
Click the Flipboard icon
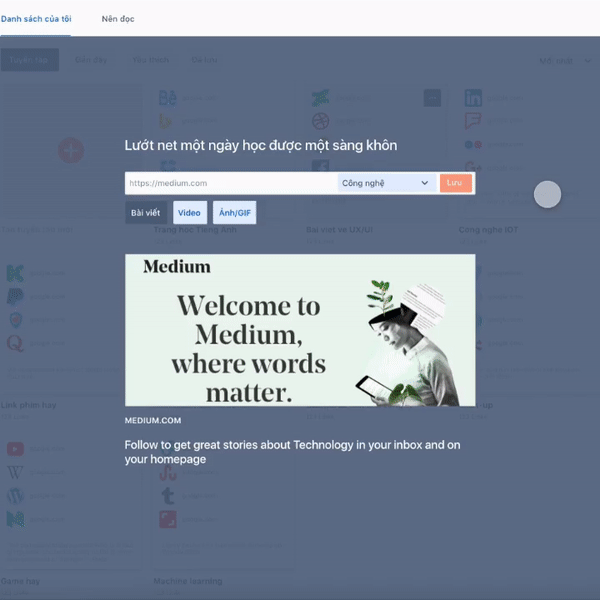(168, 519)
